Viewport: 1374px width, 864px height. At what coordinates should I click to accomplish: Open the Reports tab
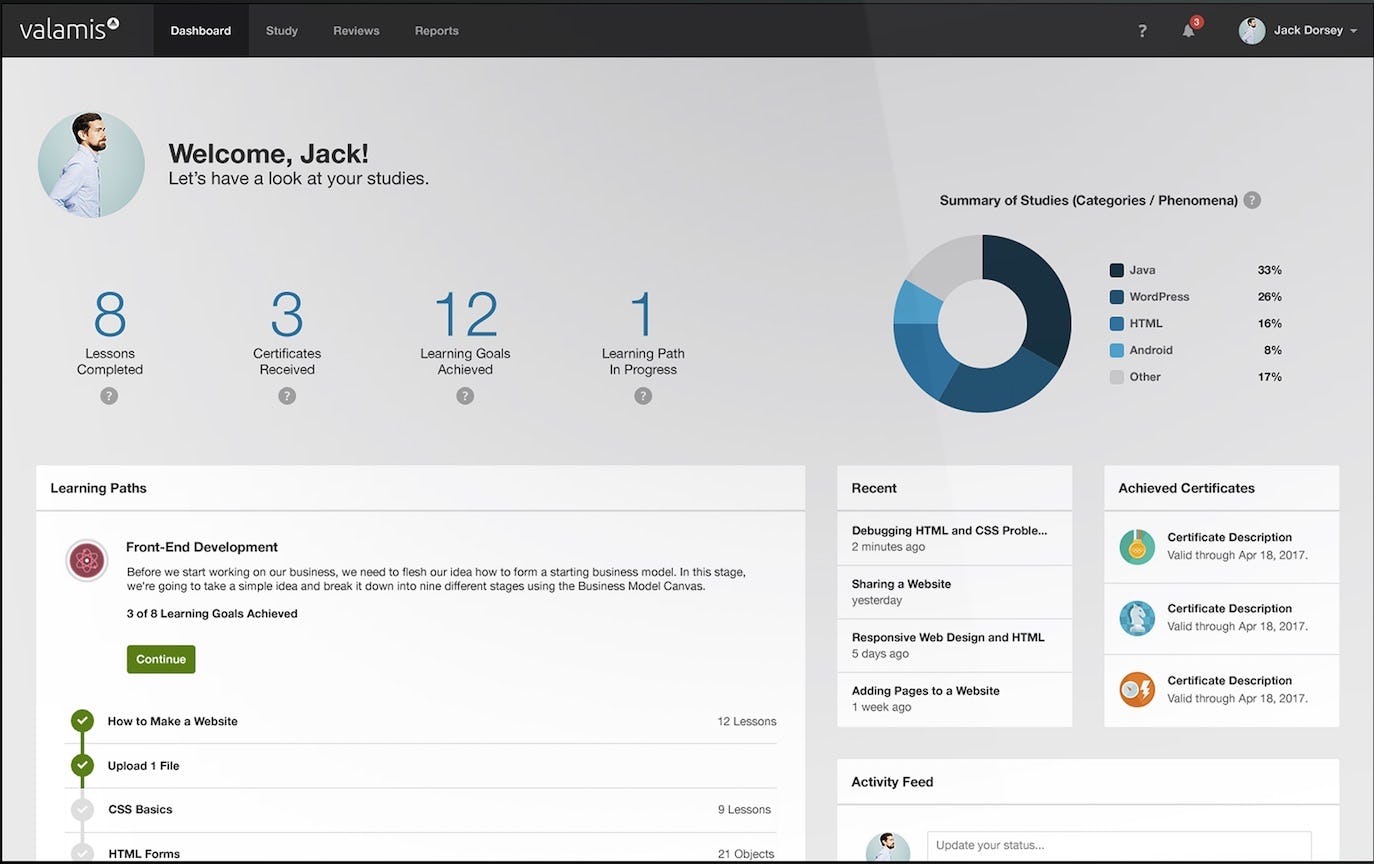pos(437,31)
